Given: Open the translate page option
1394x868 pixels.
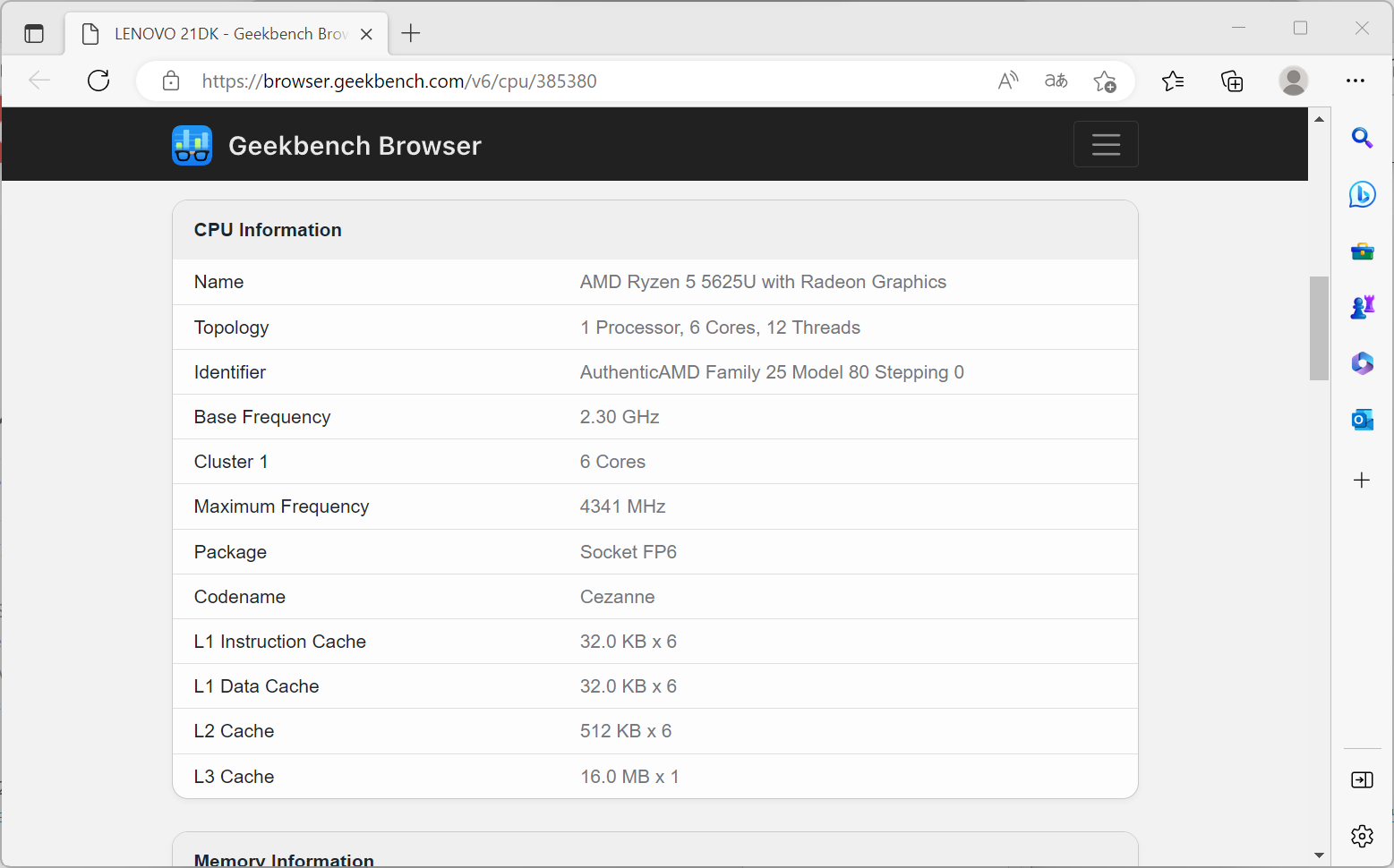Looking at the screenshot, I should point(1056,81).
